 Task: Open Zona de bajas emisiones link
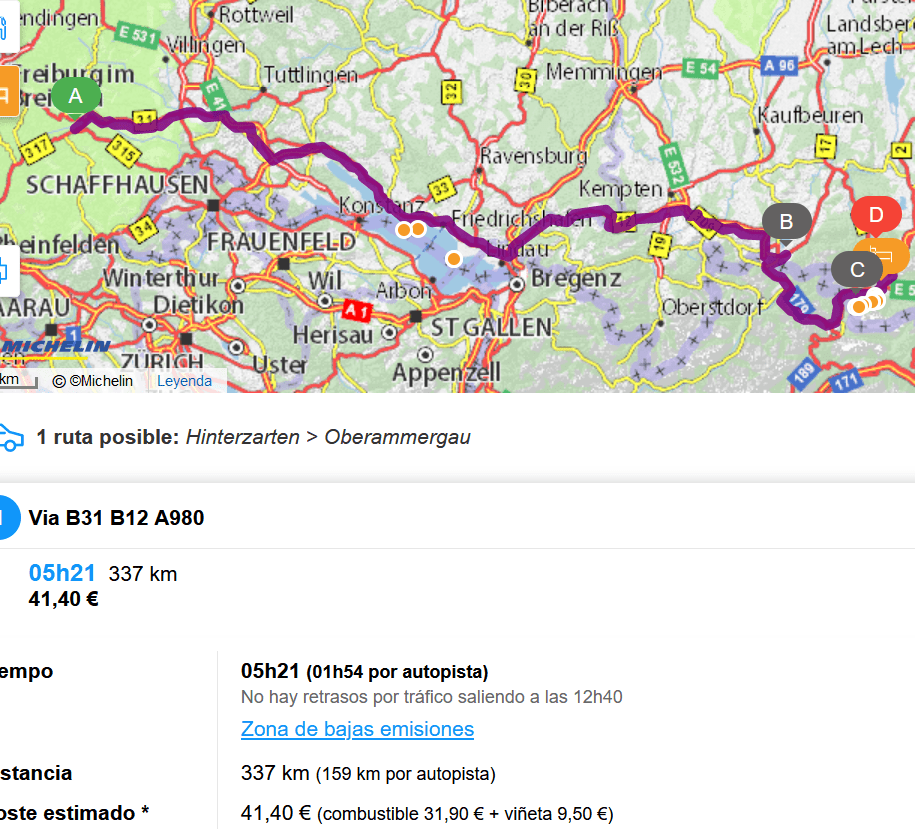[x=357, y=729]
